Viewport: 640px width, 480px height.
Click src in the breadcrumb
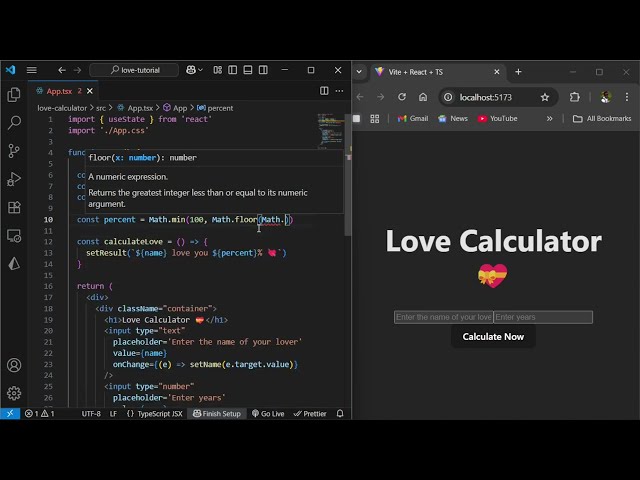point(101,108)
